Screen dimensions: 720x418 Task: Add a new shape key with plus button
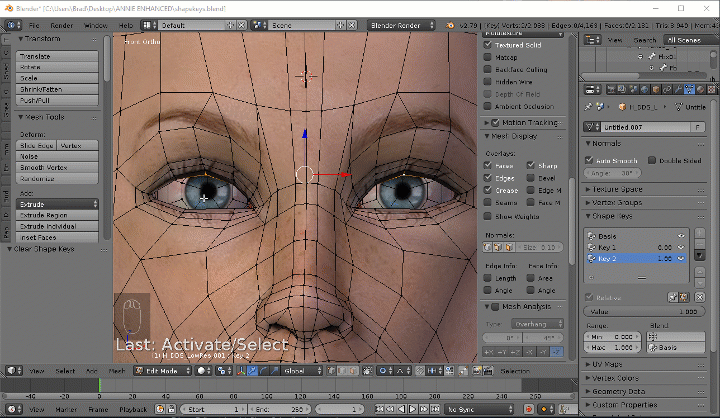coord(699,234)
